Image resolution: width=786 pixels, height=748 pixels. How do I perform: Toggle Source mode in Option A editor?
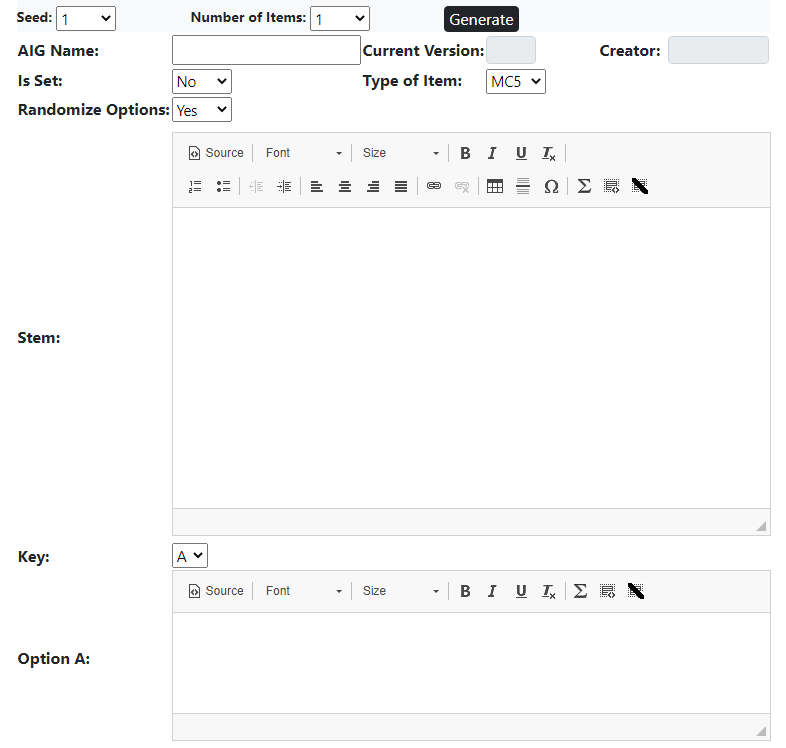point(216,591)
